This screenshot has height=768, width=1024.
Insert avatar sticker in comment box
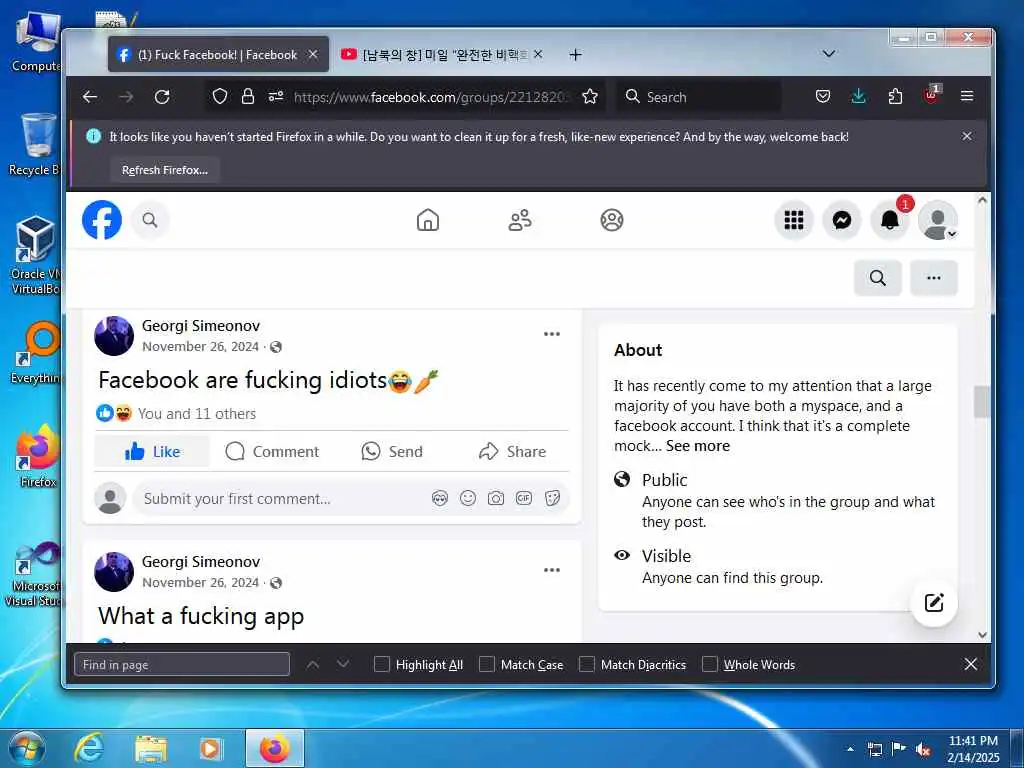point(440,499)
